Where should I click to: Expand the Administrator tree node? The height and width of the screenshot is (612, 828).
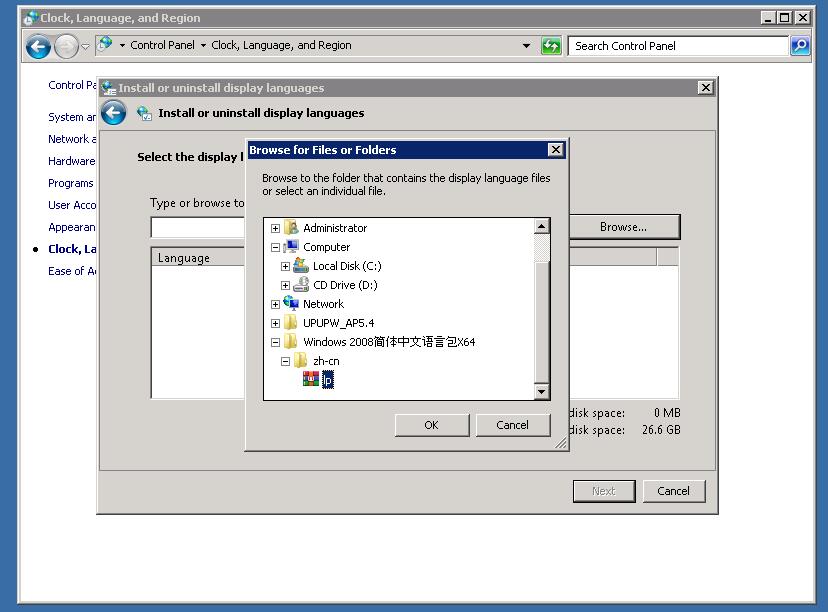pos(275,228)
